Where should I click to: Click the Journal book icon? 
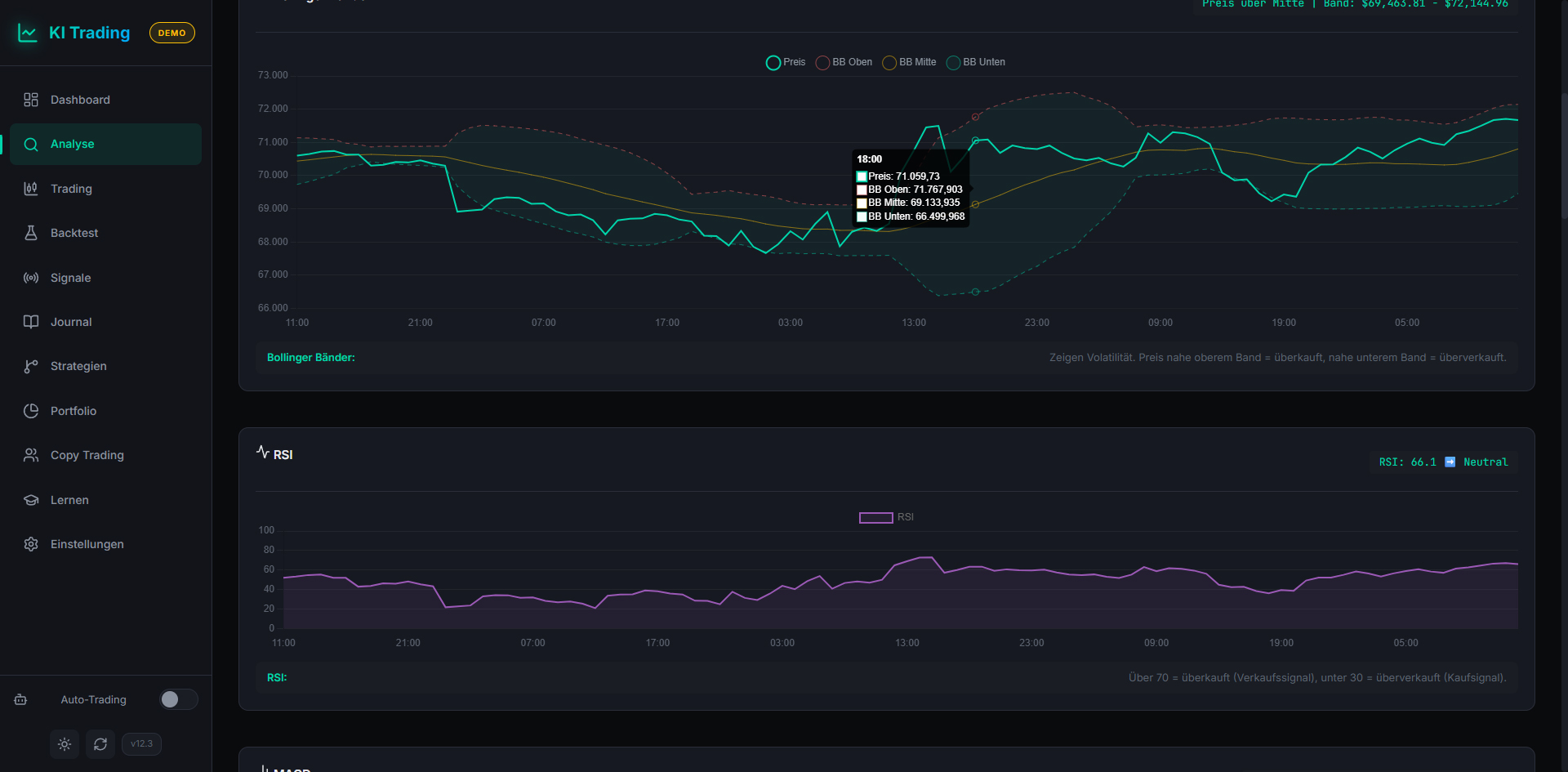[31, 322]
